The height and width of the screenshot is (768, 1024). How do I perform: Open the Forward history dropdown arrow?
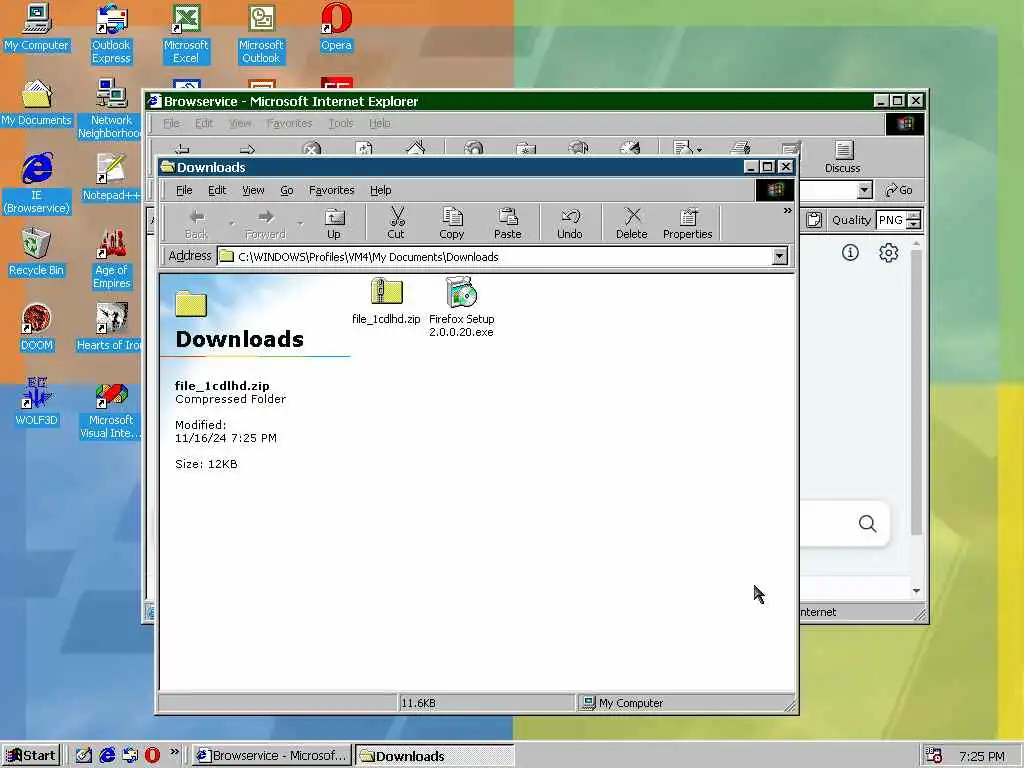(x=300, y=223)
